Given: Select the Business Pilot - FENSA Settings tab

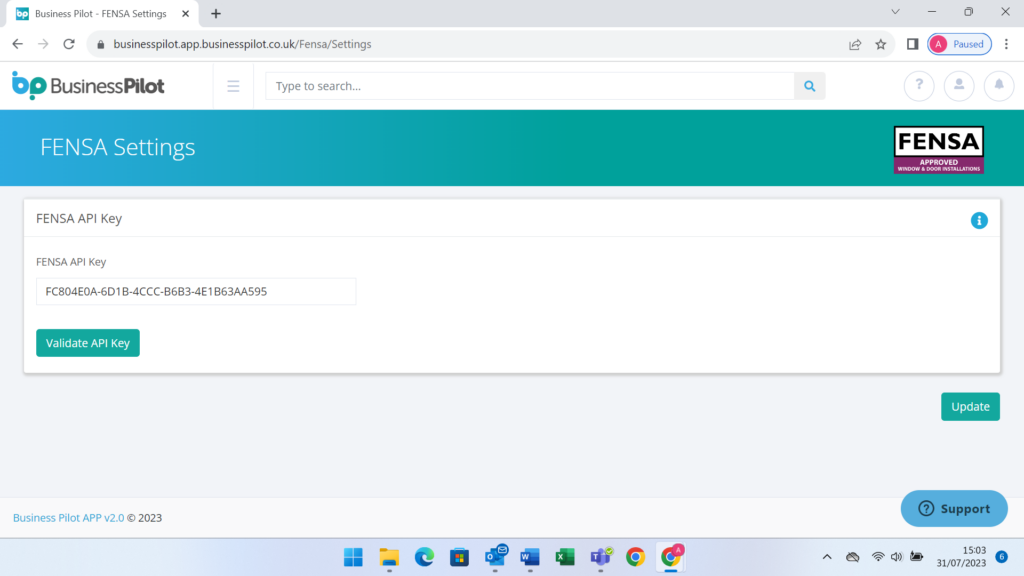Looking at the screenshot, I should (103, 14).
